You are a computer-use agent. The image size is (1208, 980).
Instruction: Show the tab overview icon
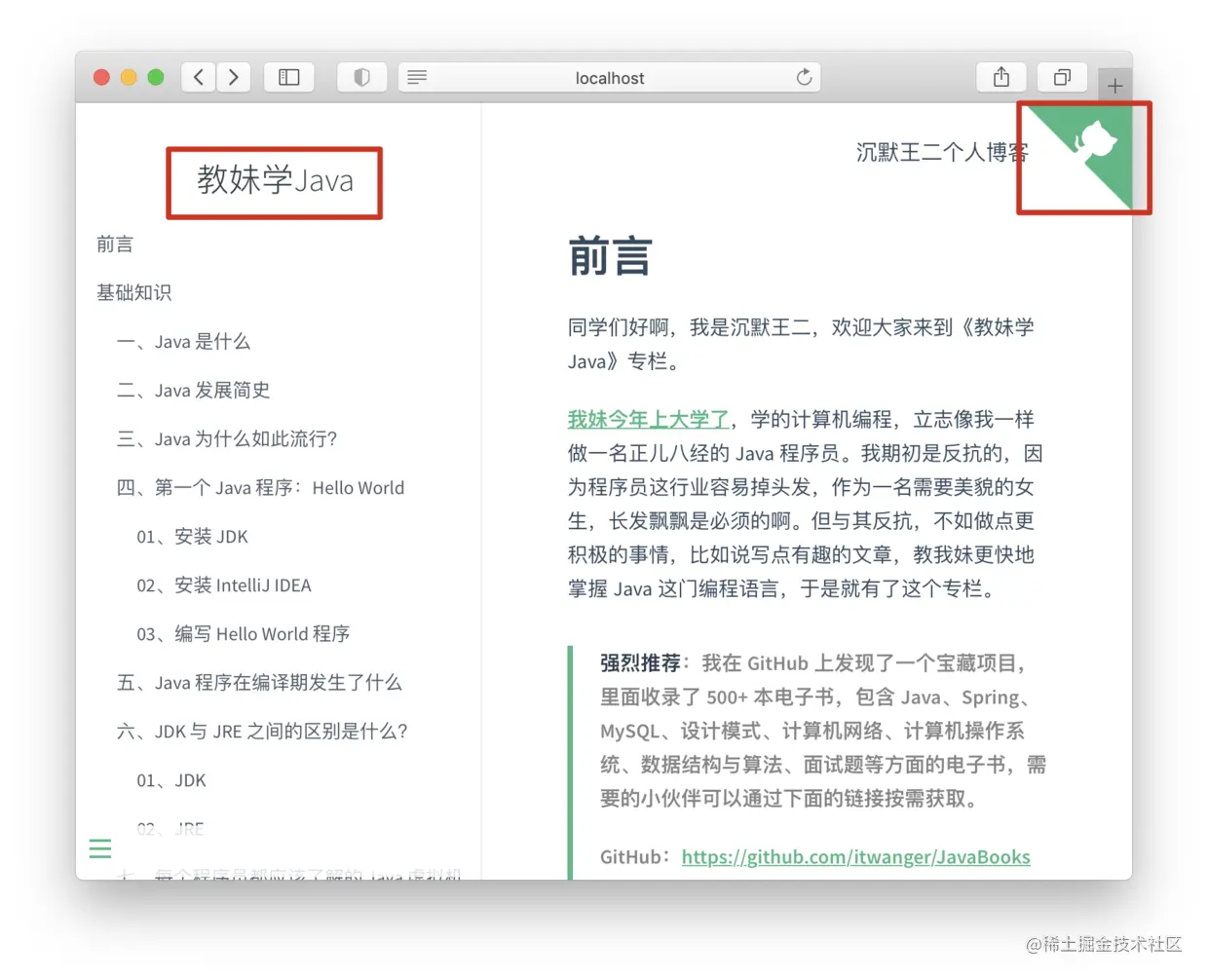point(1062,77)
